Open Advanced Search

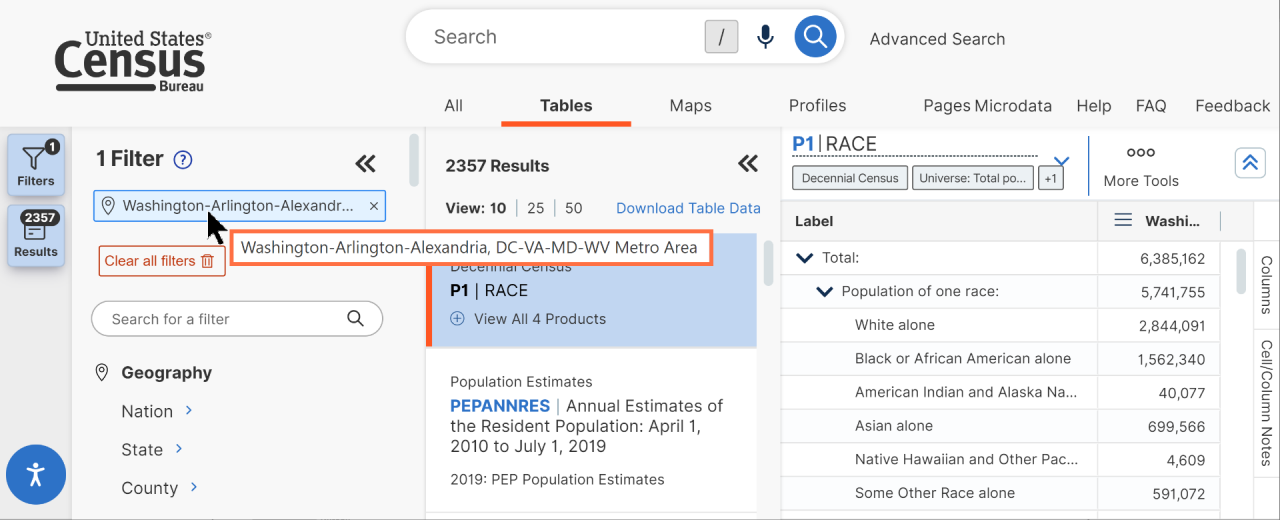937,39
